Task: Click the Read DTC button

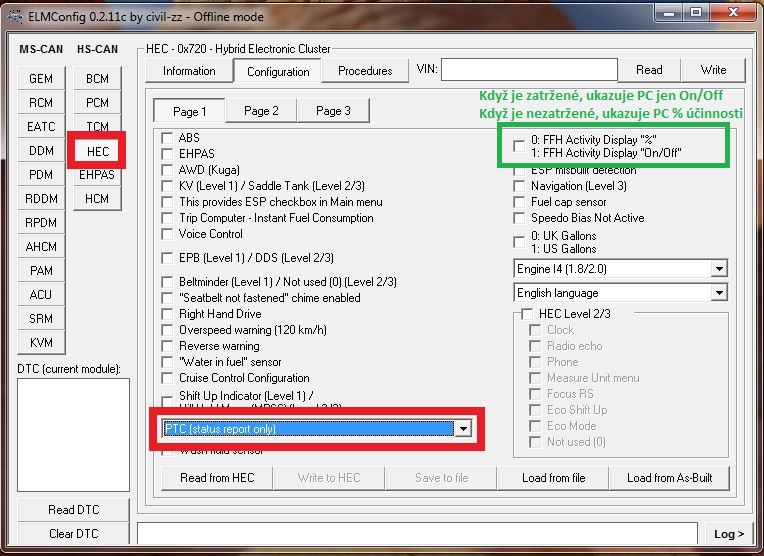Action: [x=74, y=510]
